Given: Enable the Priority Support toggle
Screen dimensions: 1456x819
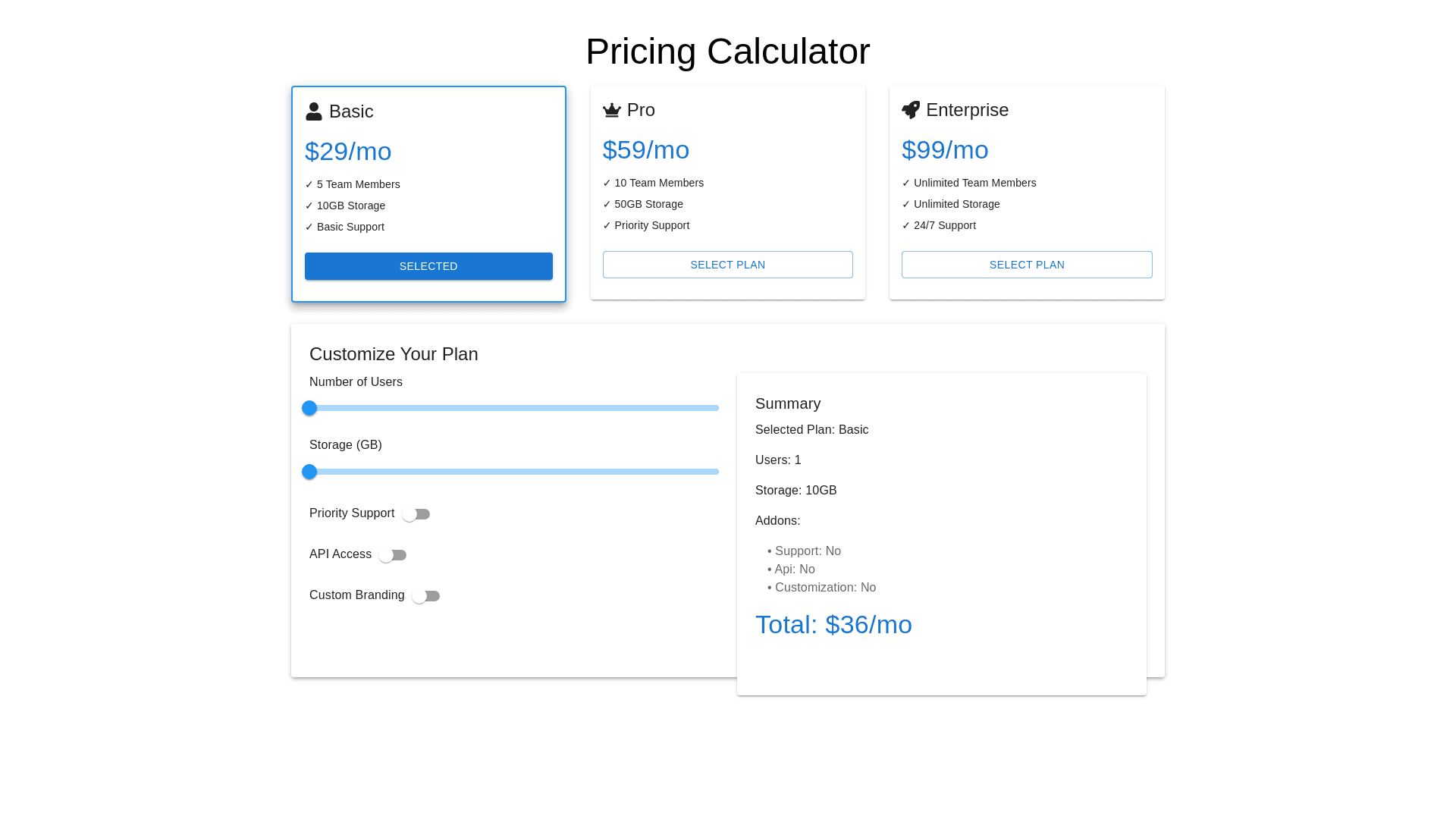Looking at the screenshot, I should pos(416,514).
